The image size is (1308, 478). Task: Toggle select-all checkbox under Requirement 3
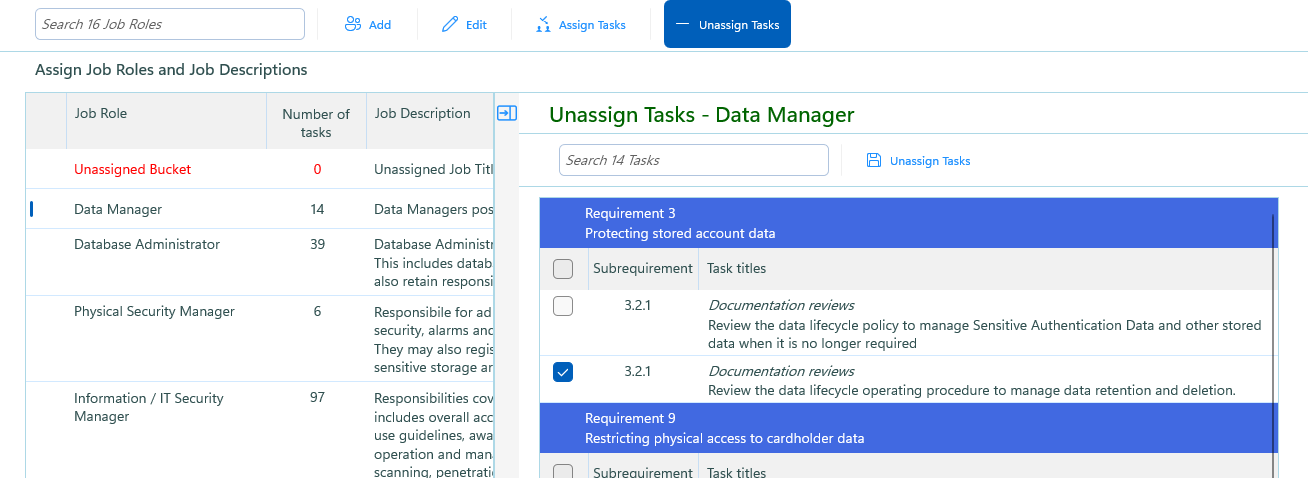(x=563, y=269)
